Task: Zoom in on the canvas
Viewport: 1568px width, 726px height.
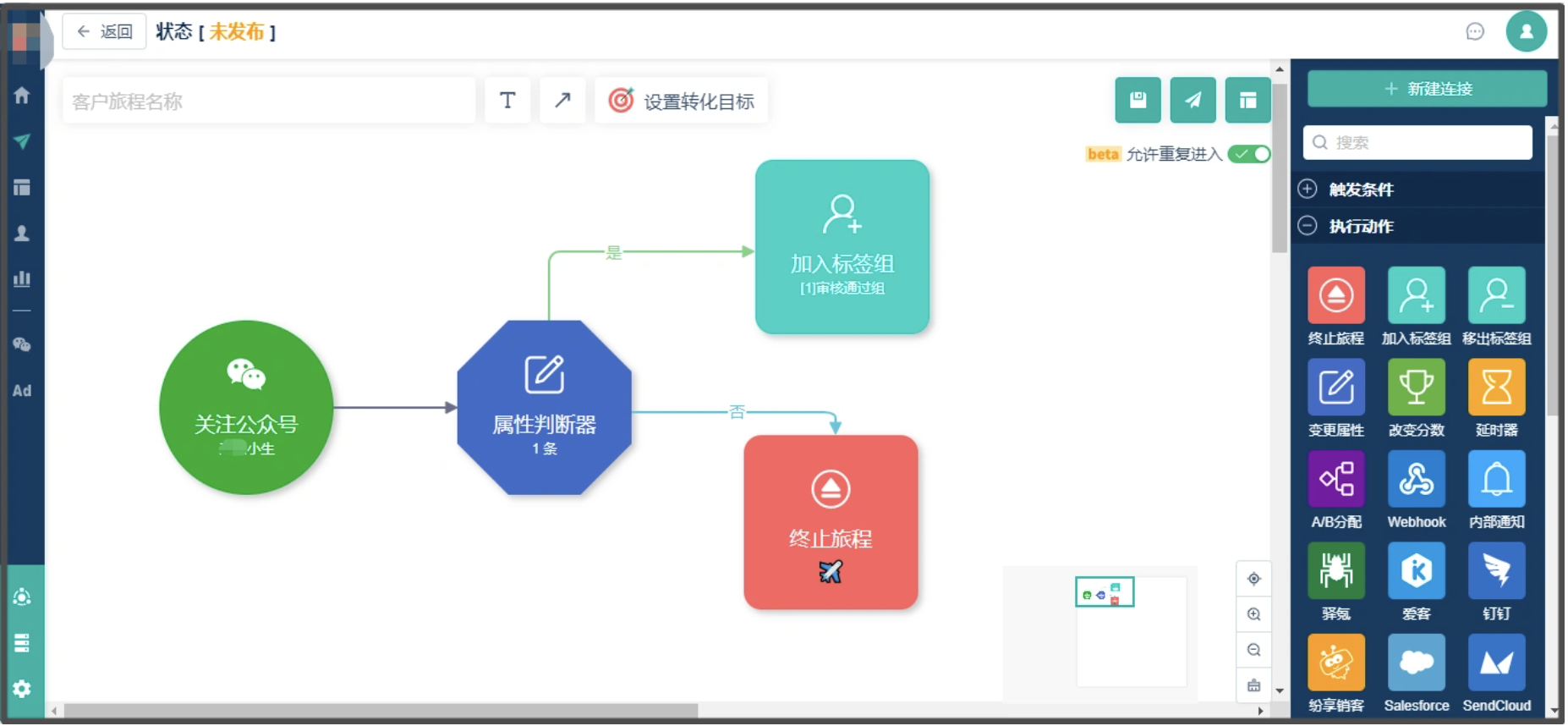Action: click(x=1254, y=614)
